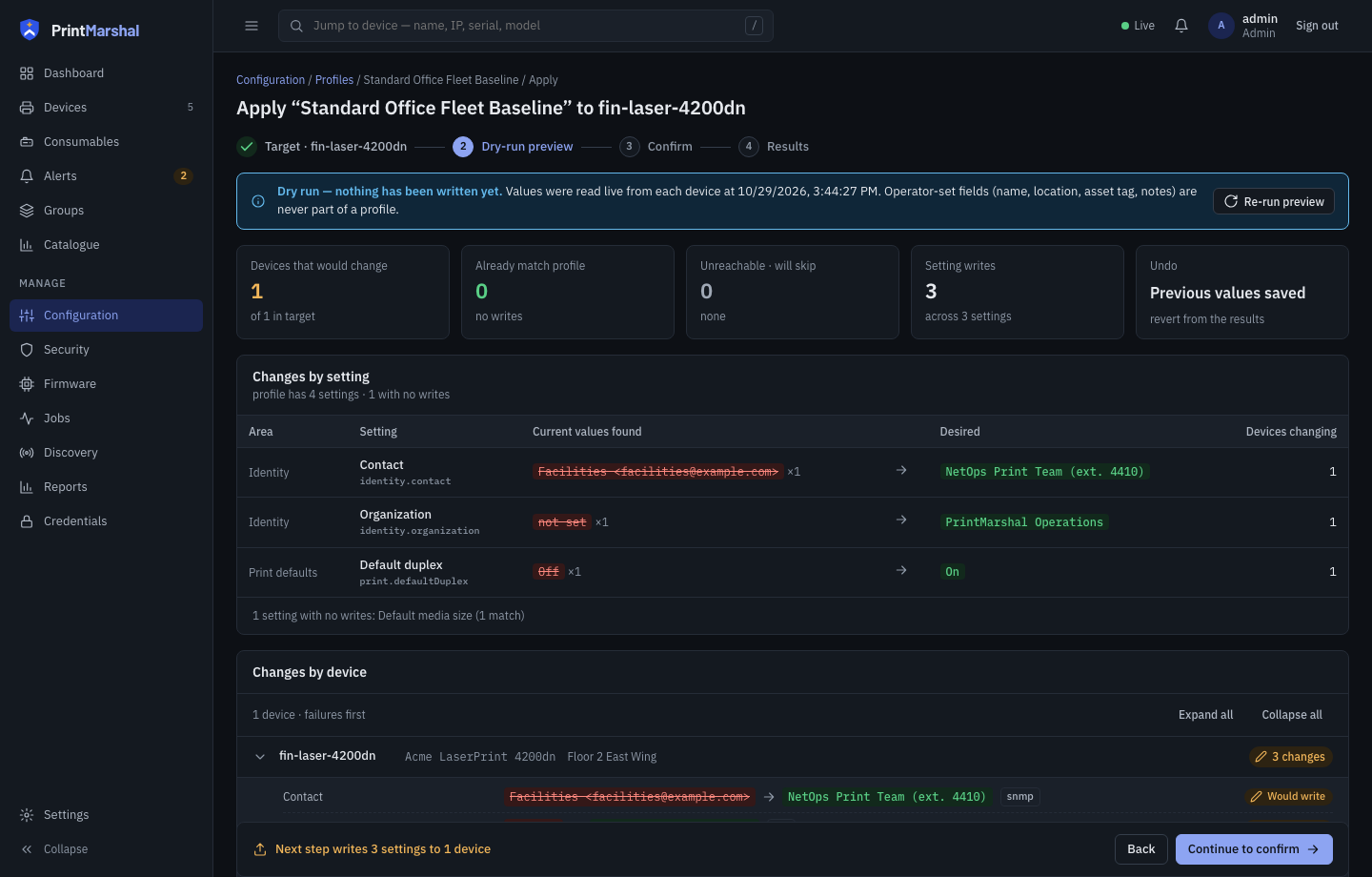Focus the Jump to device search field
The height and width of the screenshot is (877, 1372).
(x=526, y=26)
